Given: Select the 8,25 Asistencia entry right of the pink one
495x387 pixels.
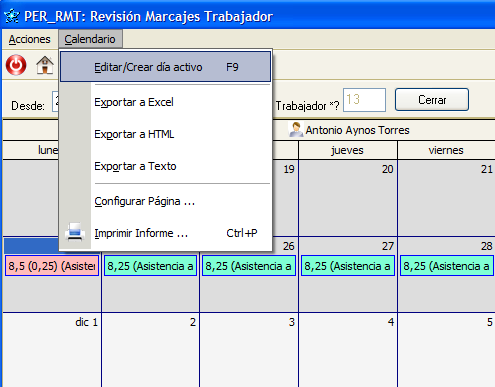Looking at the screenshot, I should tap(150, 266).
